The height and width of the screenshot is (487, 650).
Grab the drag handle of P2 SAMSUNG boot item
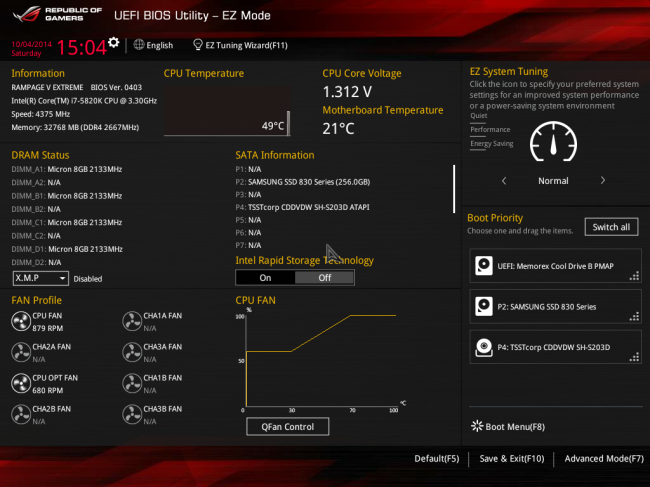(x=634, y=317)
